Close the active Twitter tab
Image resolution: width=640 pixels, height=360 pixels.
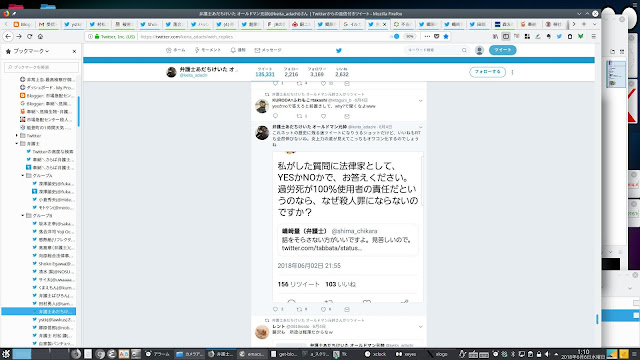click(x=384, y=24)
